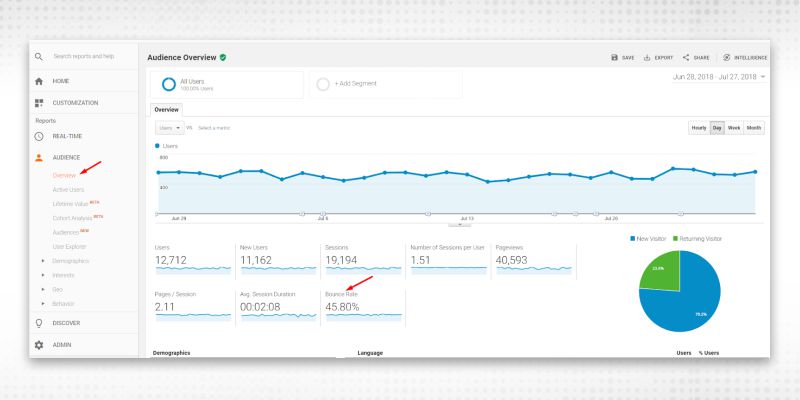Open Cohort Analysis report
This screenshot has height=400, width=800.
click(x=72, y=218)
